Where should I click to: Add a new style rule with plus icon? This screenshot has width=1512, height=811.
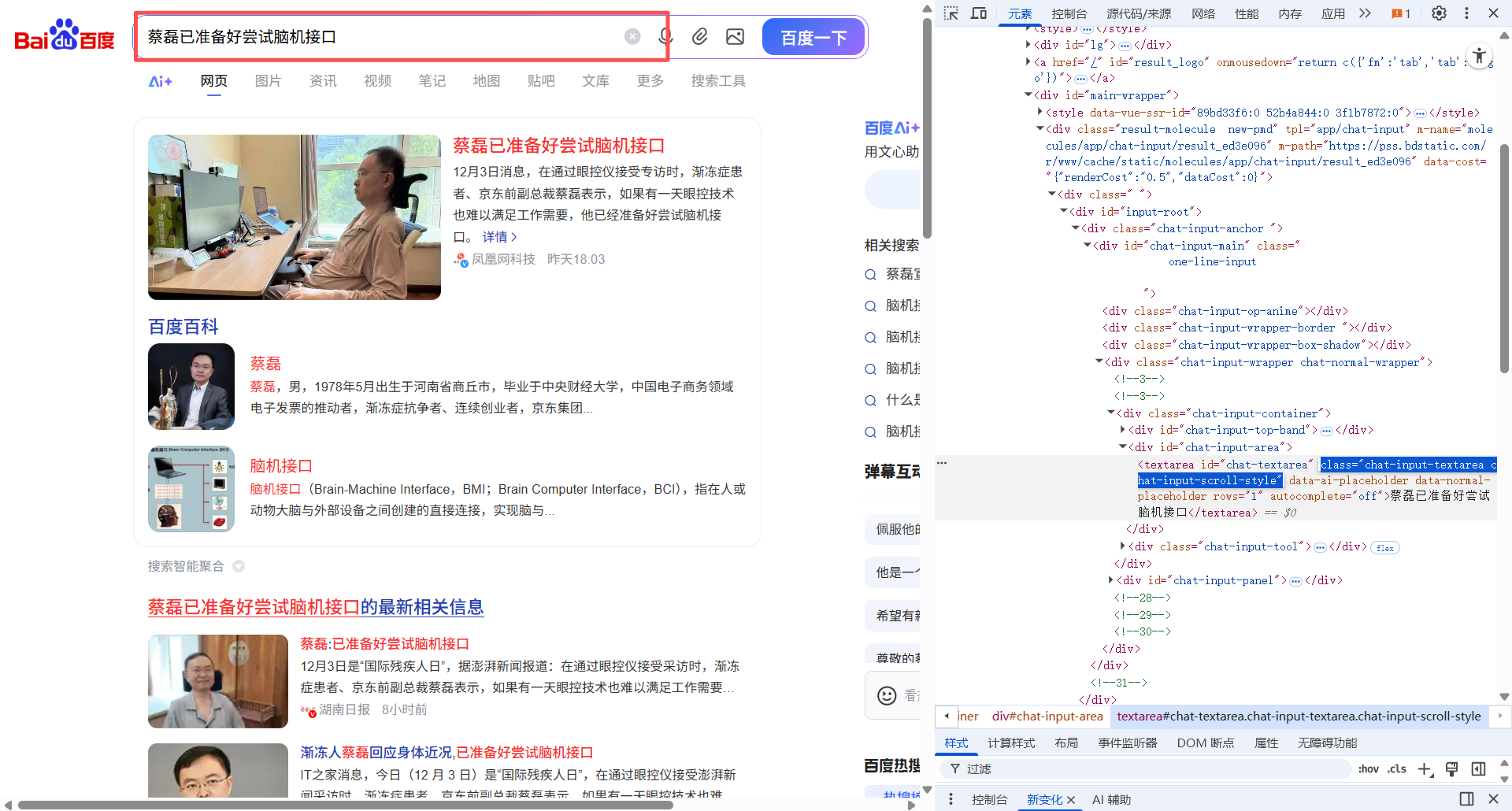click(1425, 769)
